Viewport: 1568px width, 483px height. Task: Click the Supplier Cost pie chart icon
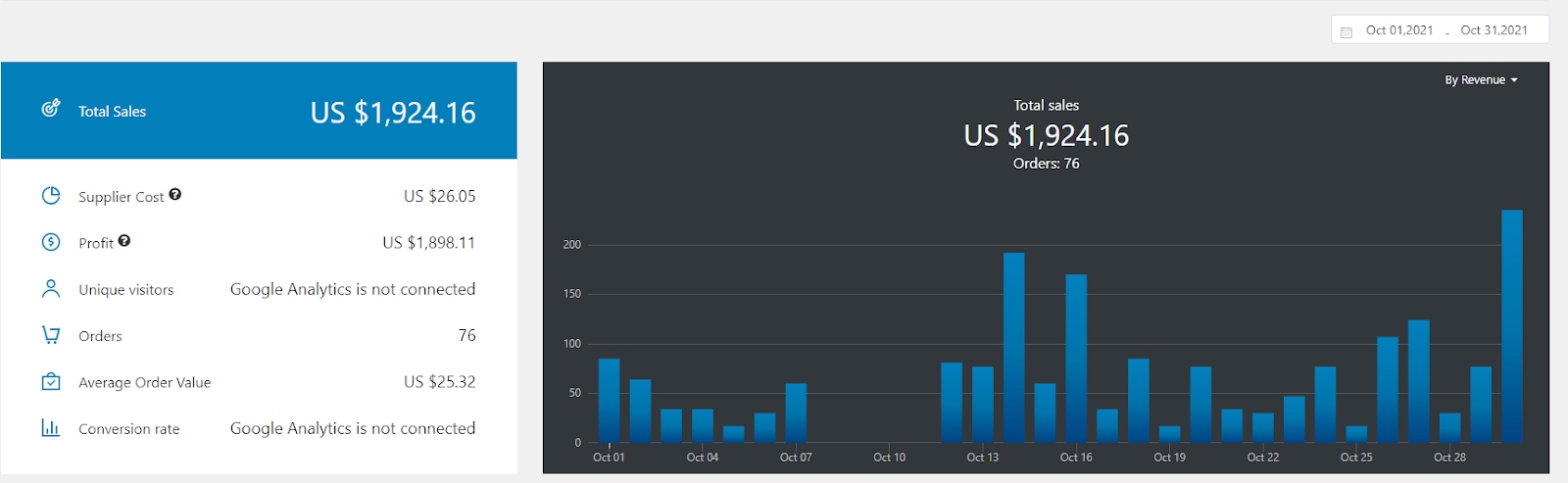pyautogui.click(x=51, y=196)
